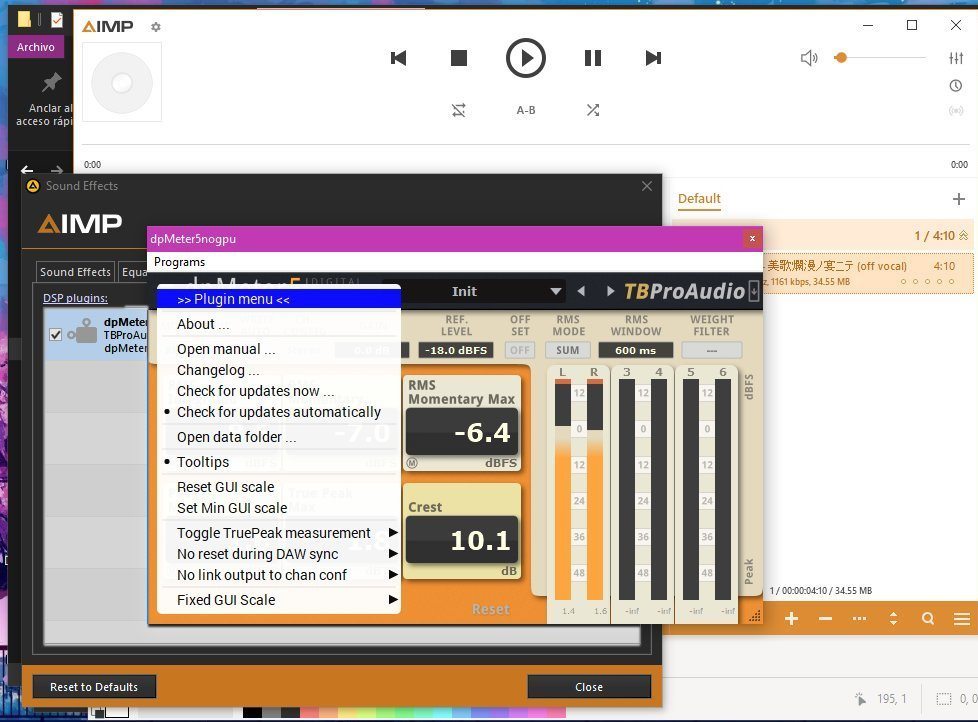Choose Open data folder entry
Image resolution: width=978 pixels, height=722 pixels.
[x=279, y=437]
